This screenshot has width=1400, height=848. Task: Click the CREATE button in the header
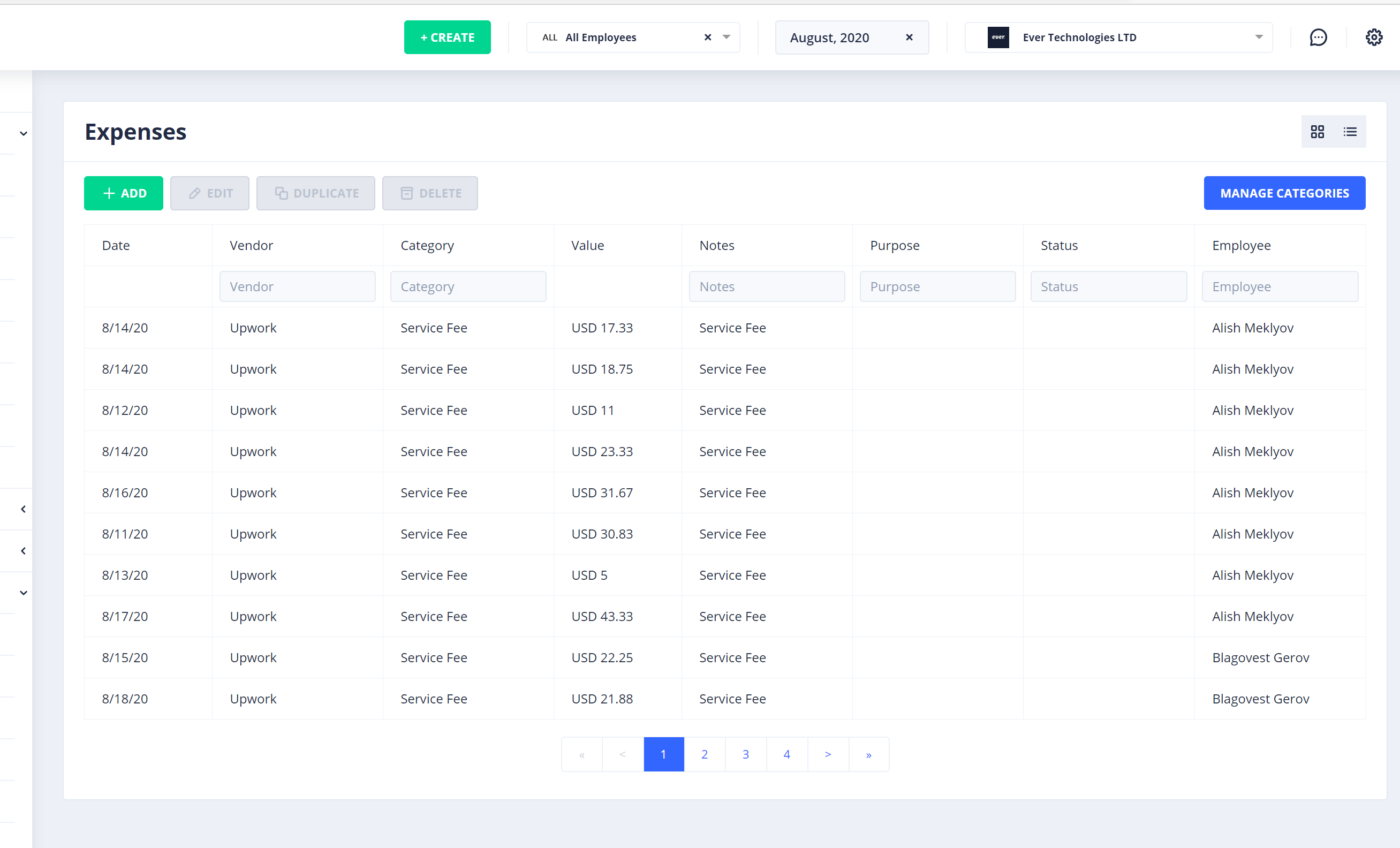click(447, 37)
